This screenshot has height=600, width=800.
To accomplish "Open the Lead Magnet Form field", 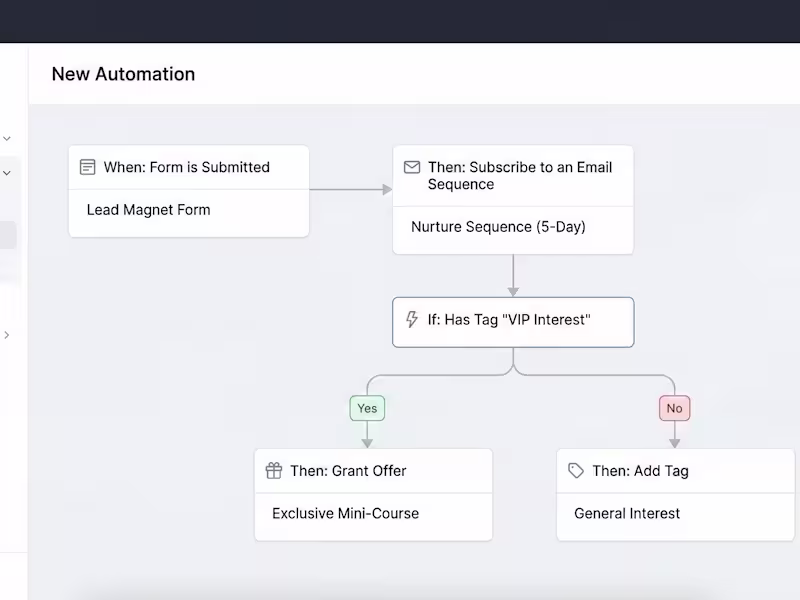I will coord(149,210).
